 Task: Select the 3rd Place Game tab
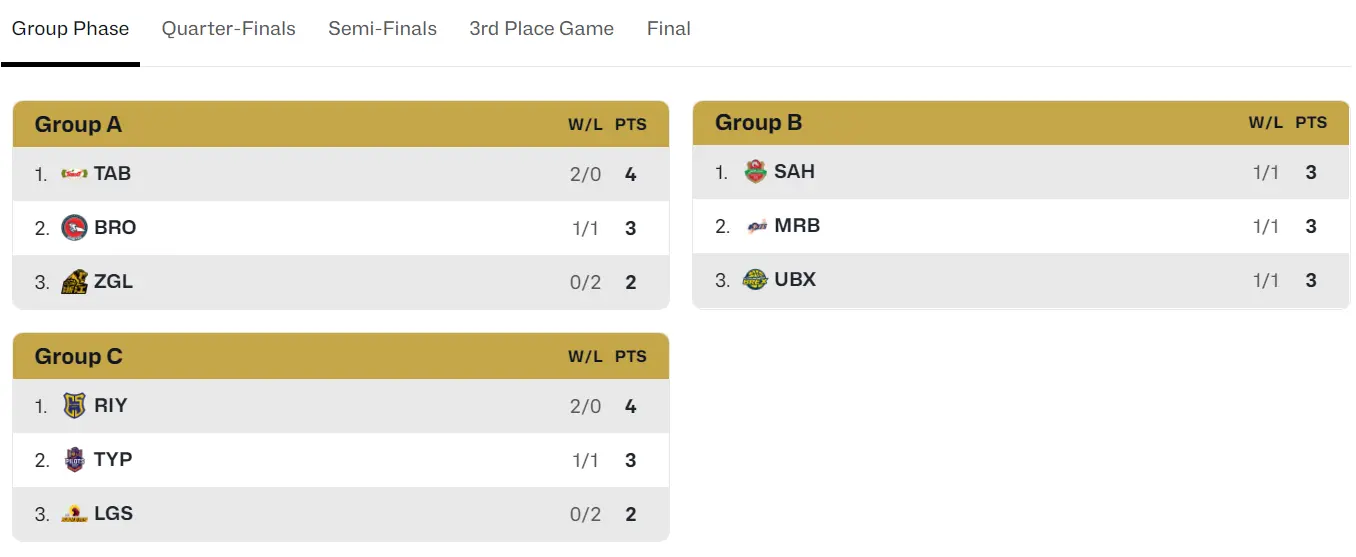point(542,29)
